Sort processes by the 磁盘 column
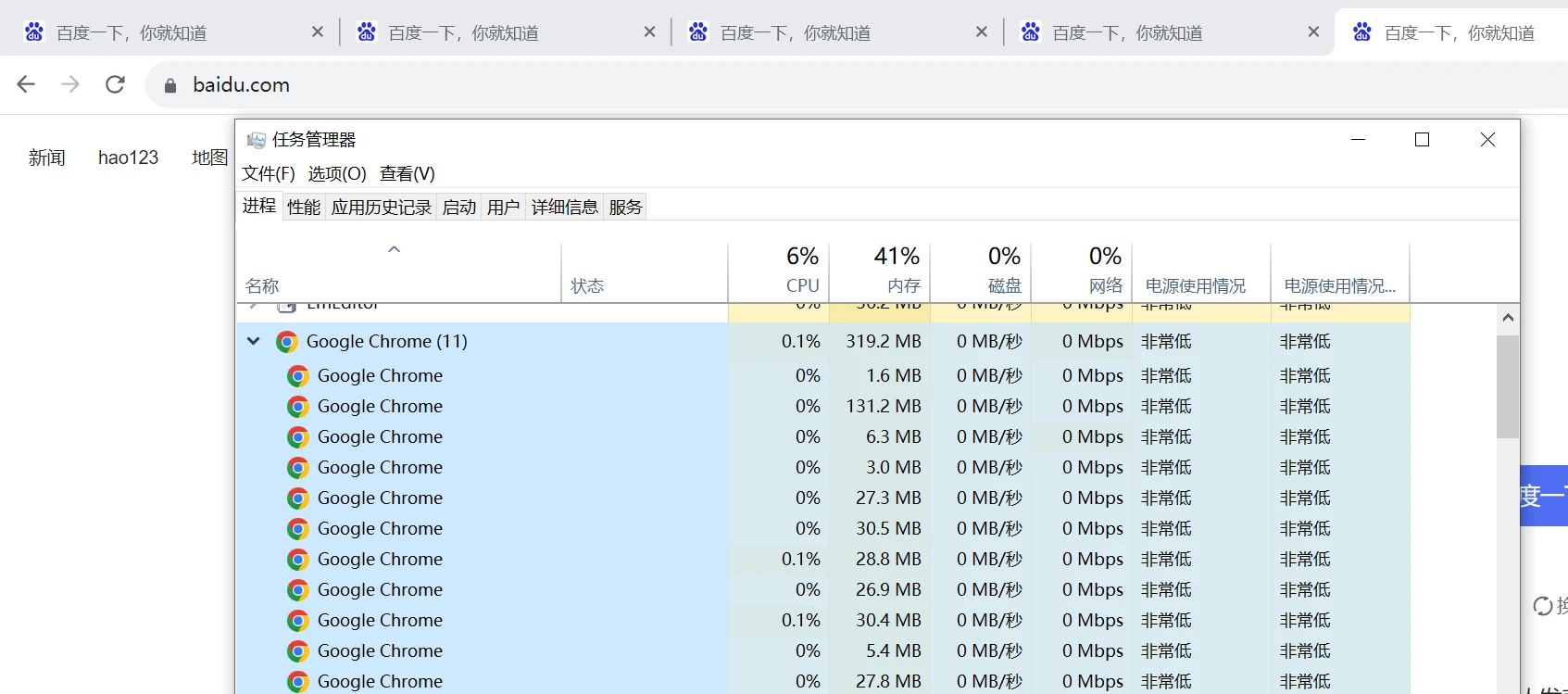 [981, 272]
